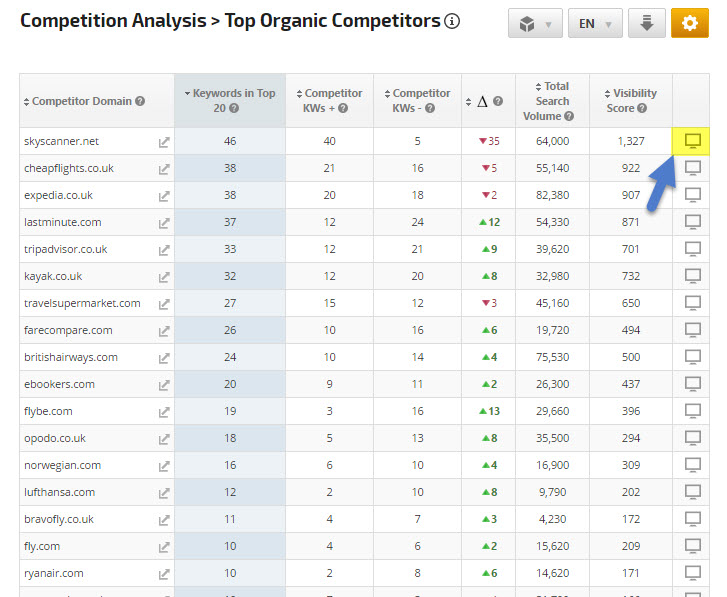Click monitor icon in expedia.co.uk row
The width and height of the screenshot is (727, 597).
pos(693,195)
